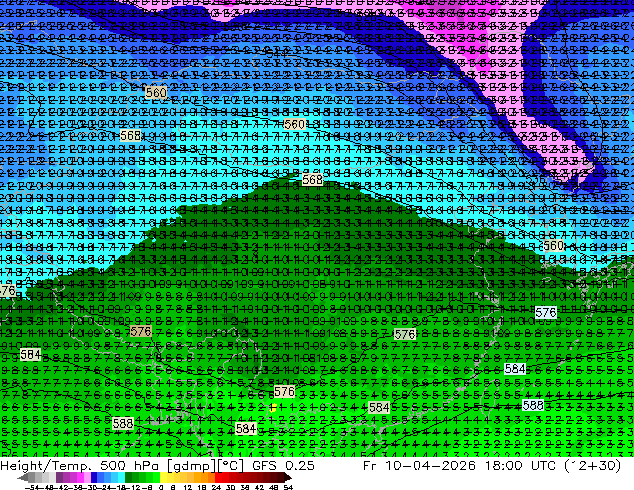Image resolution: width=634 pixels, height=490 pixels.
Task: Click the '[°C]' unit label
Action: coord(231,466)
